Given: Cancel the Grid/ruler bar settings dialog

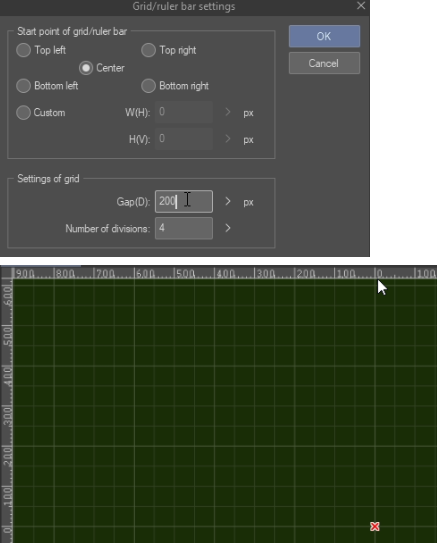Looking at the screenshot, I should [324, 63].
